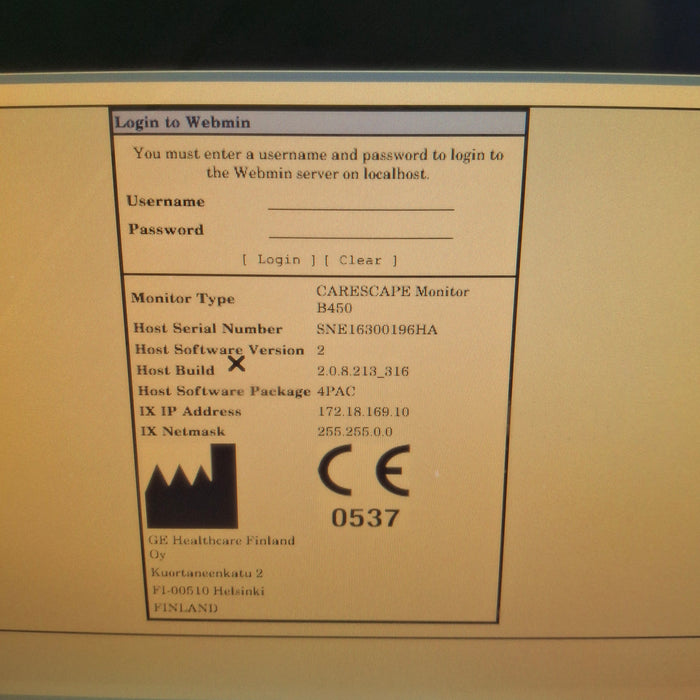Select the IX IP address 172.18.169.10
Viewport: 700px width, 700px height.
[362, 412]
